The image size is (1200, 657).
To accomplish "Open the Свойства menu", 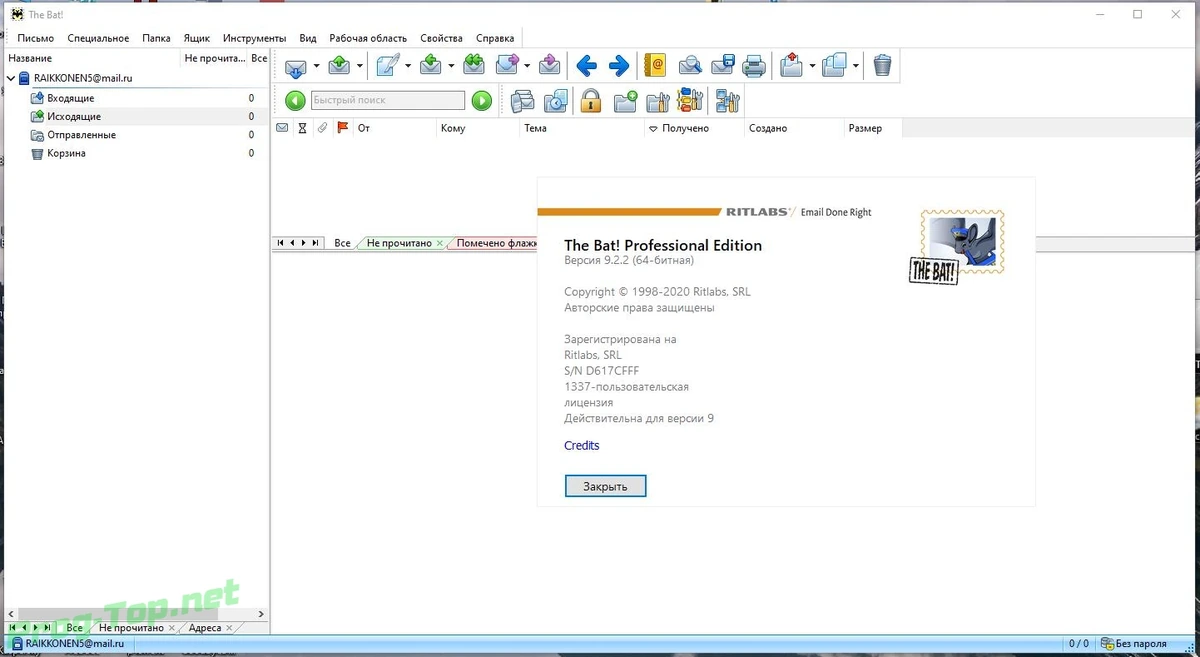I will [x=441, y=38].
